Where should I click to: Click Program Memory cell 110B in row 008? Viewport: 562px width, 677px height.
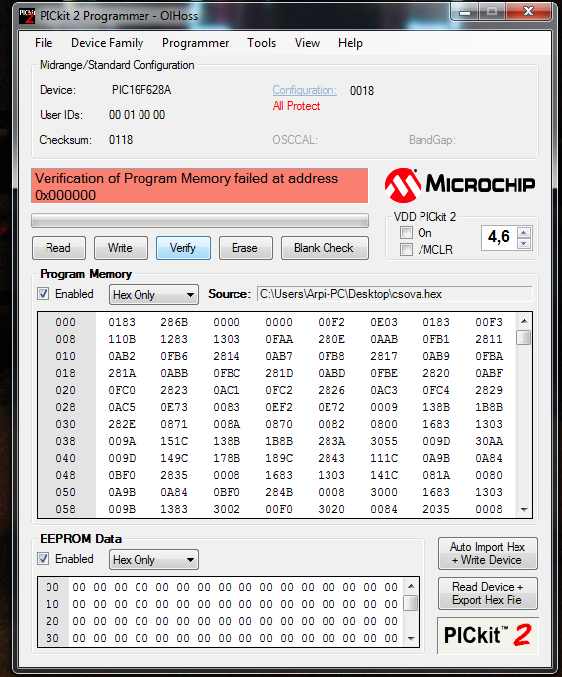[122, 339]
